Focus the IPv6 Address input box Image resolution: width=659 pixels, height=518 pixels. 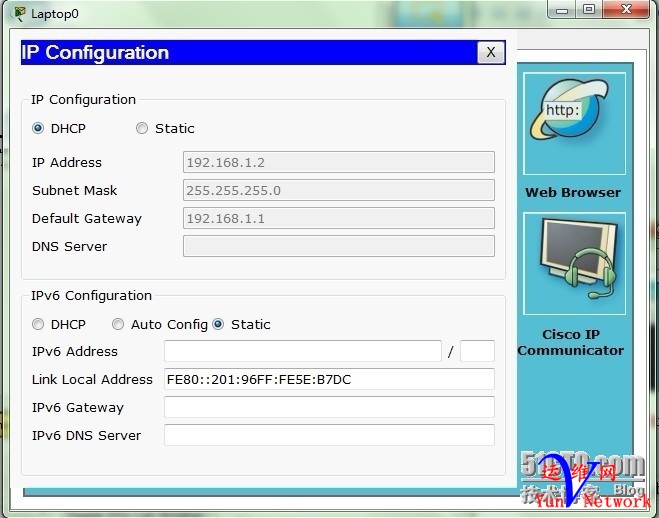[303, 351]
